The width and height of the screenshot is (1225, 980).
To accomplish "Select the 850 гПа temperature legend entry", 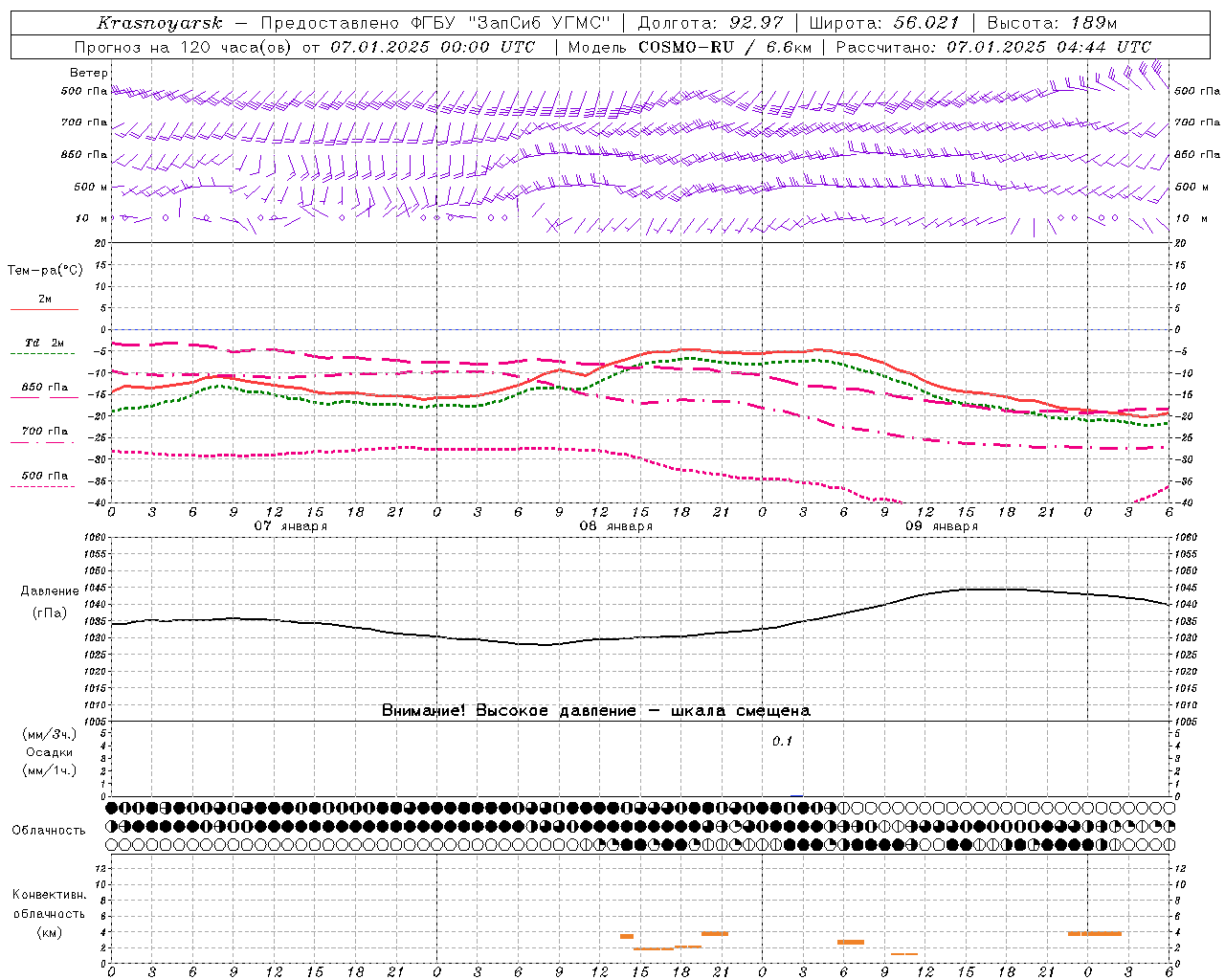I will 44,389.
